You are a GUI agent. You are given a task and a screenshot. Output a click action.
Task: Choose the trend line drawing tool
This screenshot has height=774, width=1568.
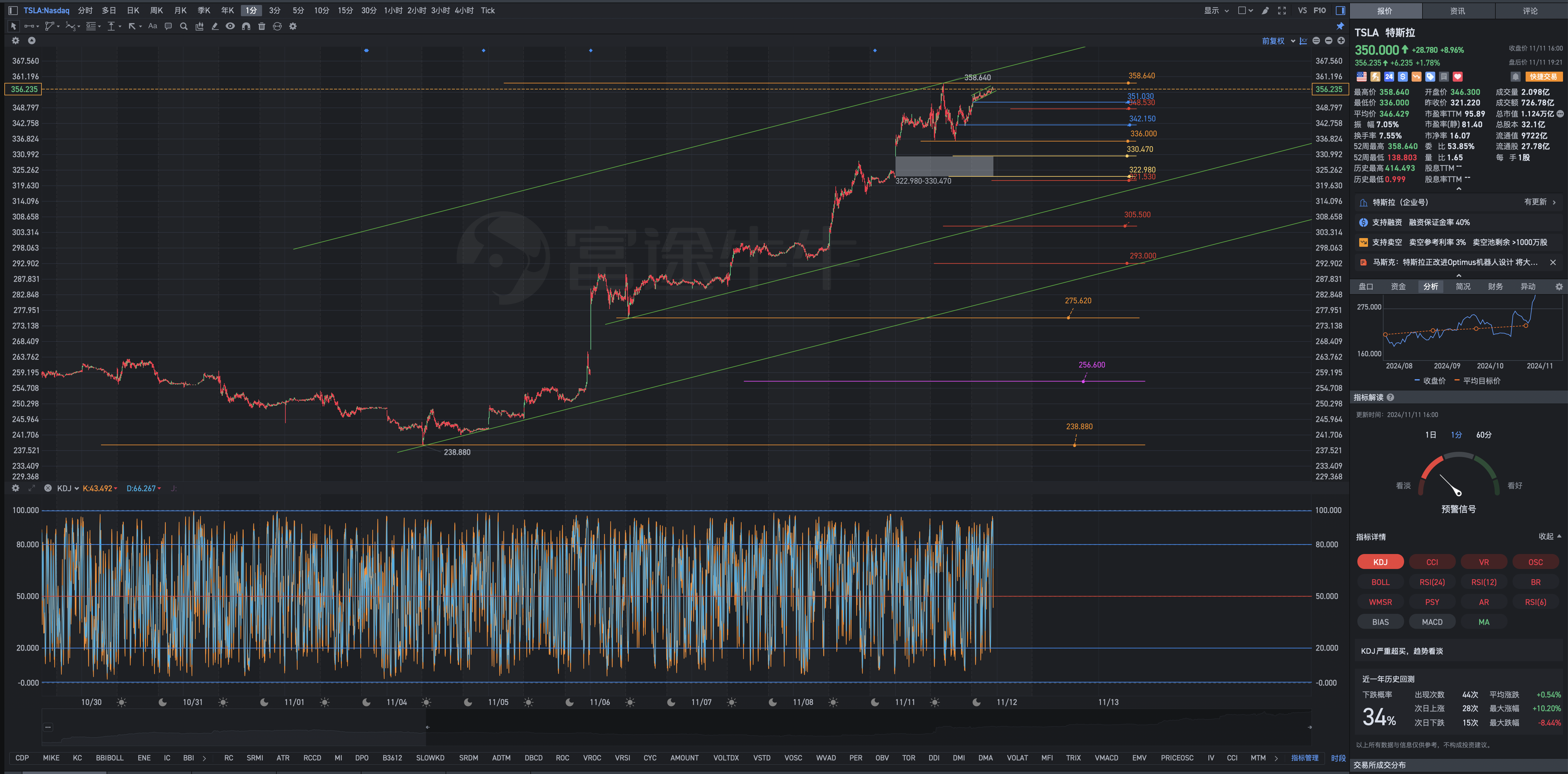(29, 26)
